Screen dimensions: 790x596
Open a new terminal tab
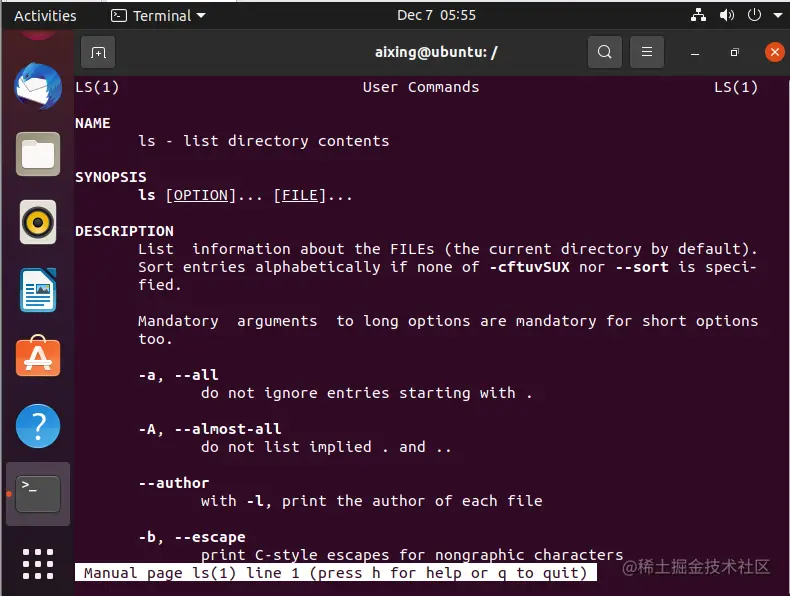[x=98, y=52]
